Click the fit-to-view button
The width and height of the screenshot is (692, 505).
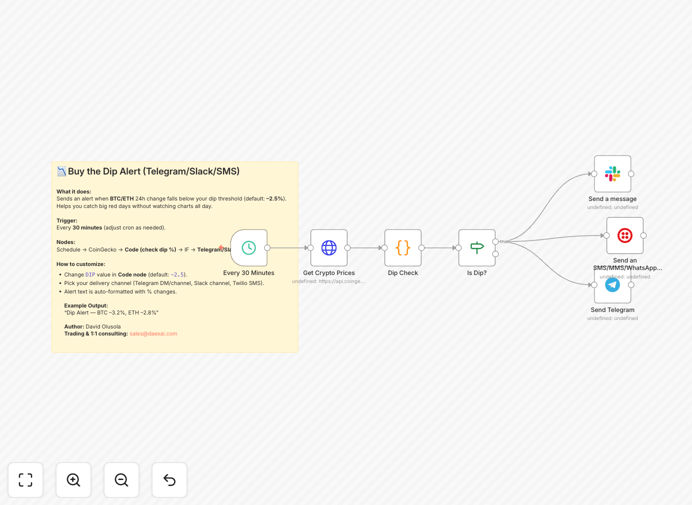pos(26,480)
